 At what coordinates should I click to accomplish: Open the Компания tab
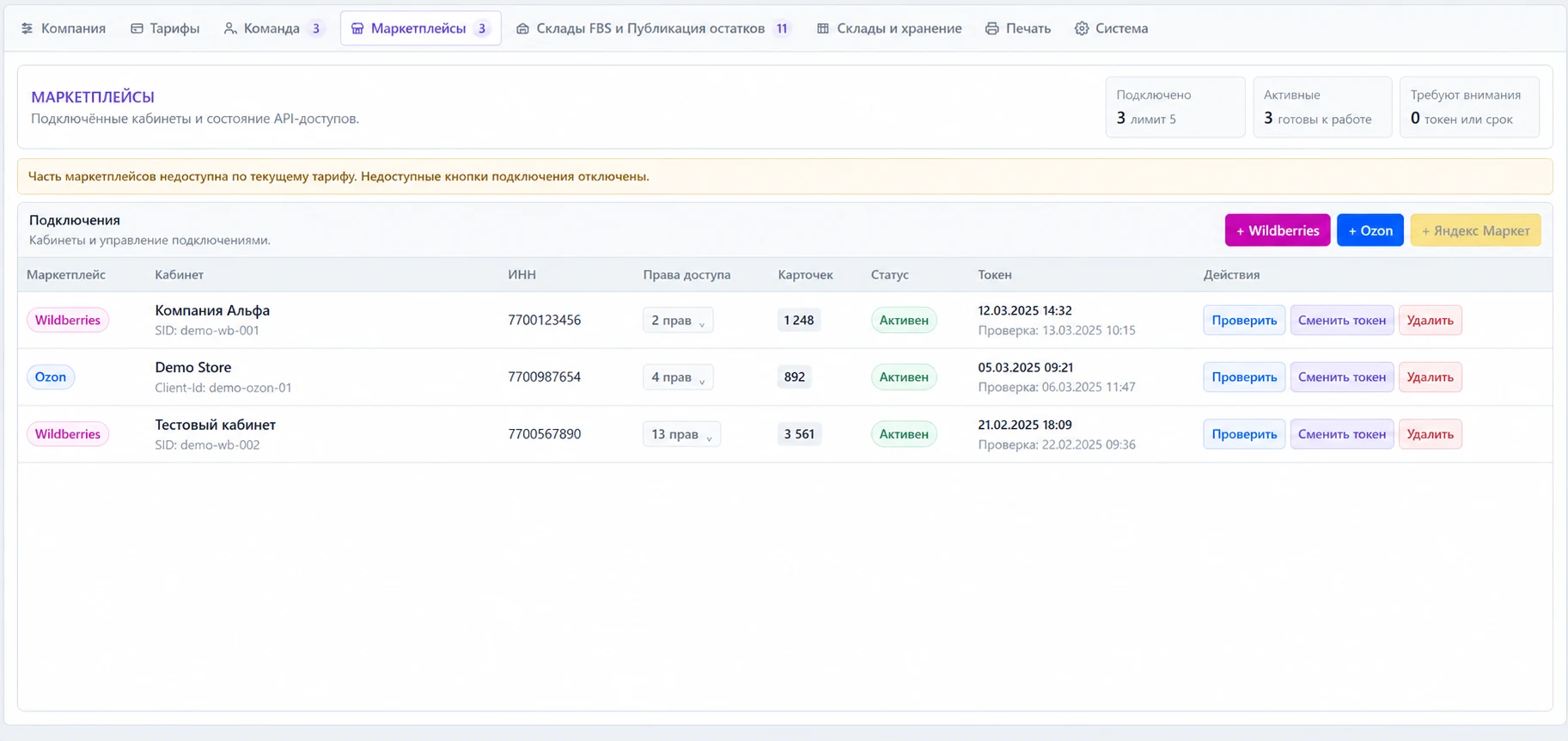tap(64, 28)
